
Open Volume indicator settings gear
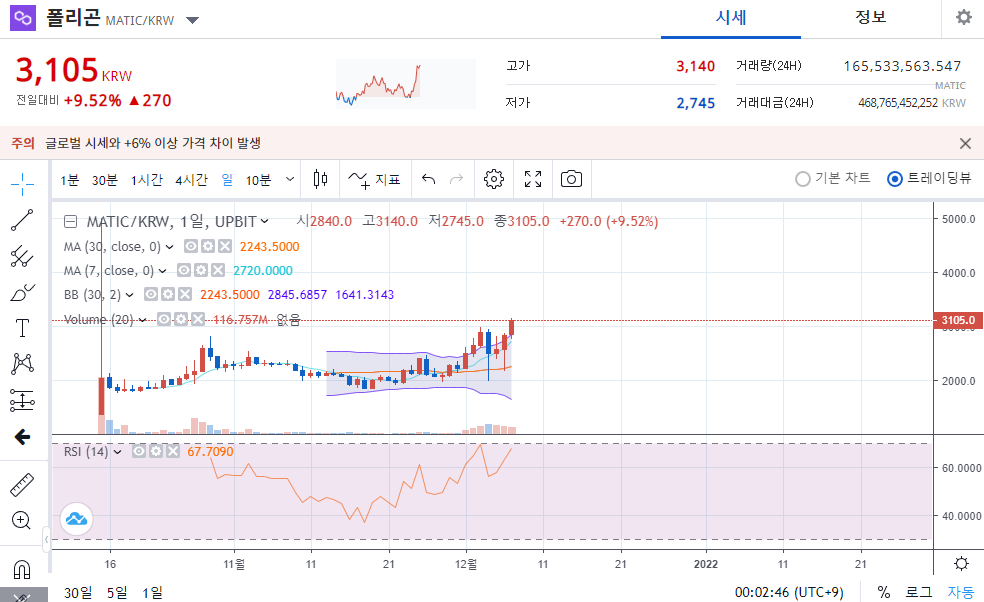tap(181, 320)
